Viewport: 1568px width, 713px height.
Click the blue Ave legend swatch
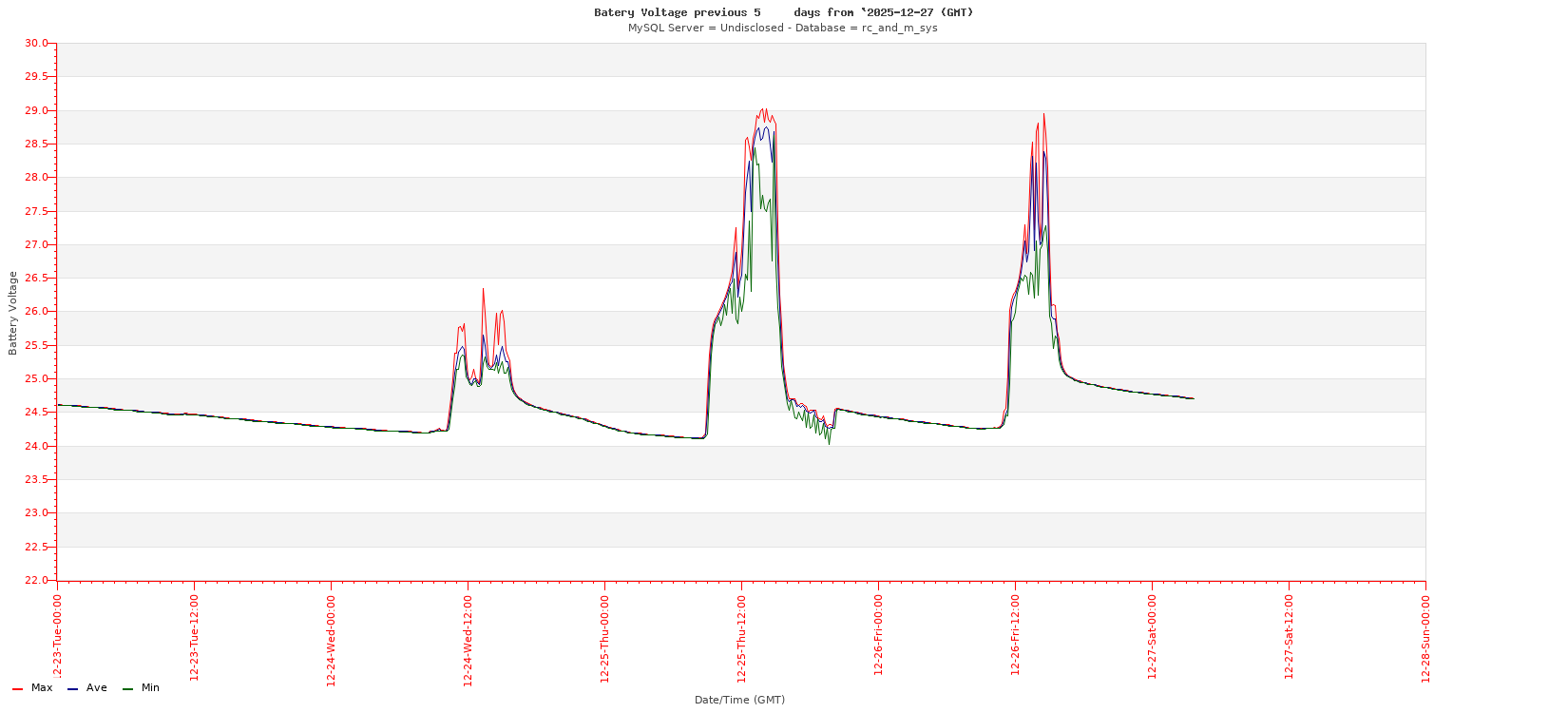72,688
